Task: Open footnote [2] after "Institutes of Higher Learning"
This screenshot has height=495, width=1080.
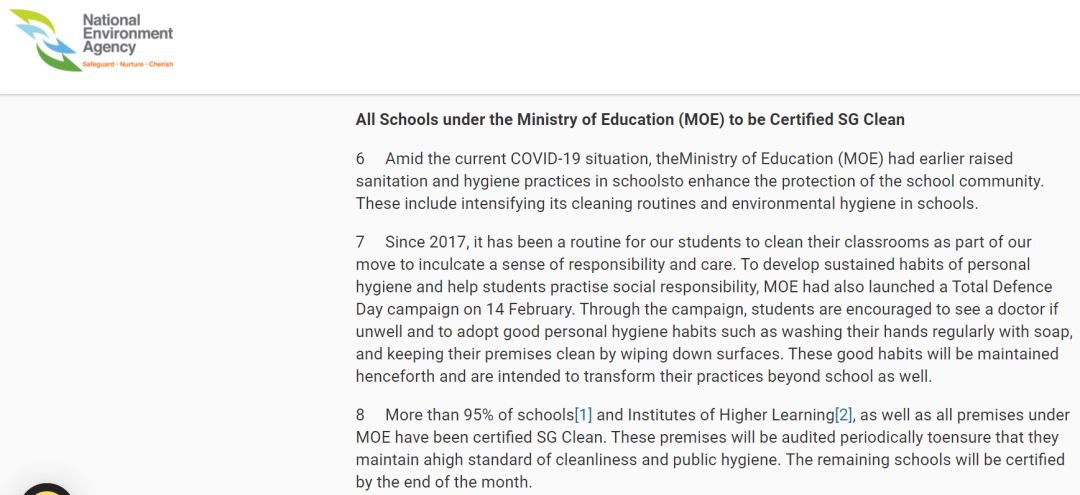Action: (844, 415)
